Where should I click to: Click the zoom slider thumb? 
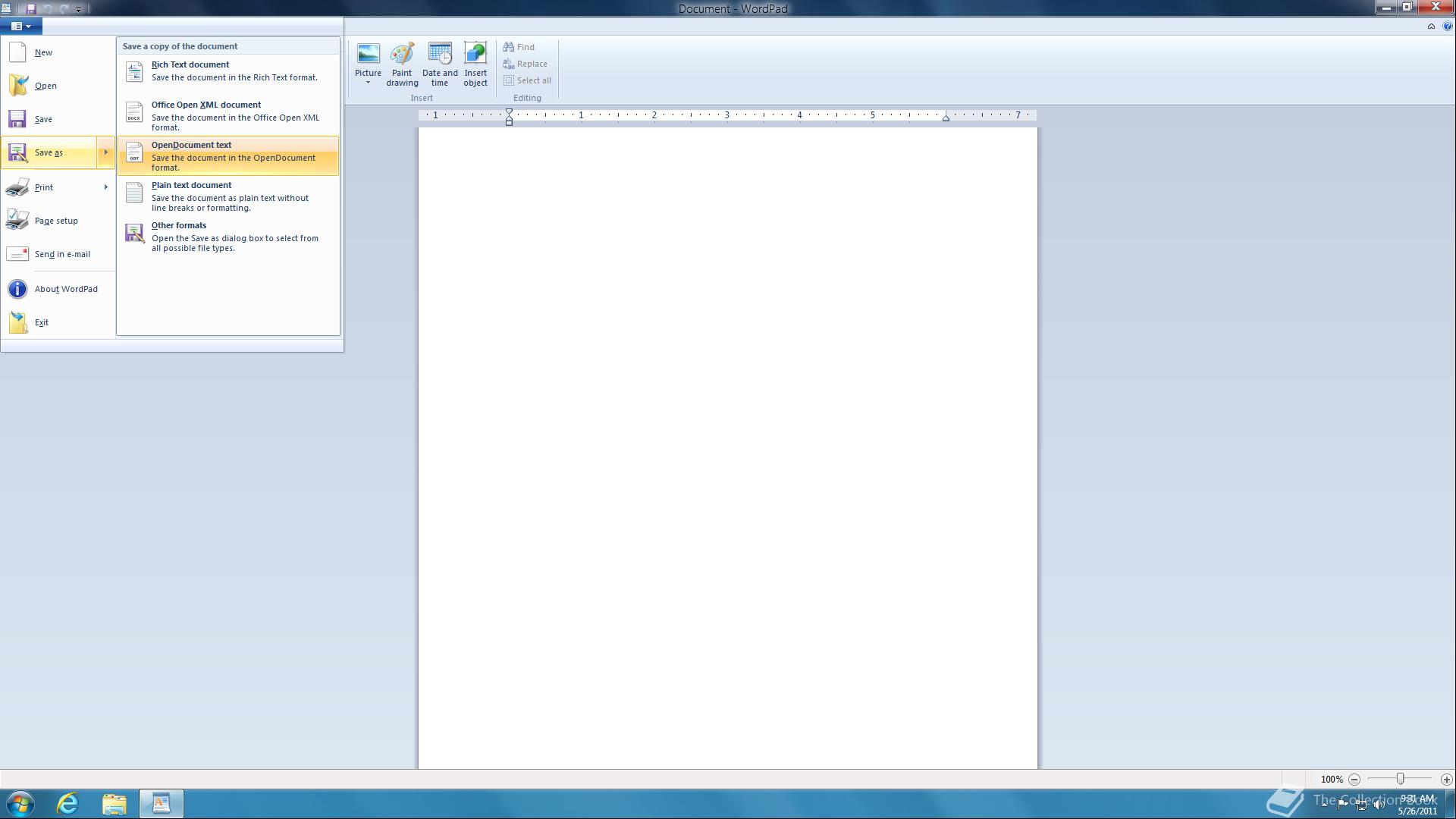click(1401, 779)
